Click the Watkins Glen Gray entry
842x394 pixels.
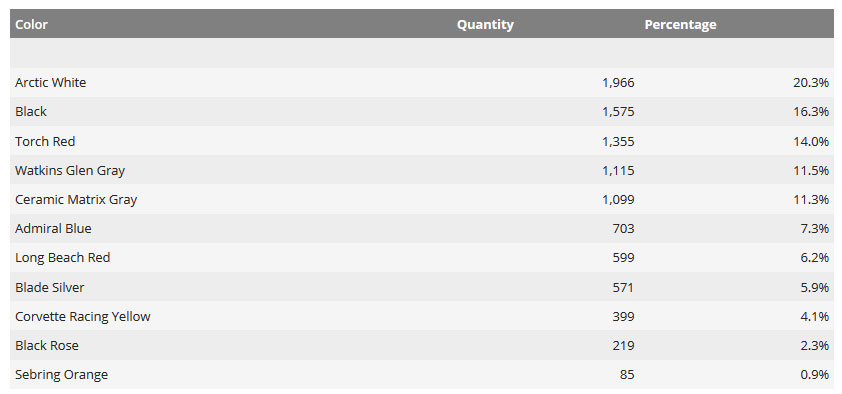point(70,171)
